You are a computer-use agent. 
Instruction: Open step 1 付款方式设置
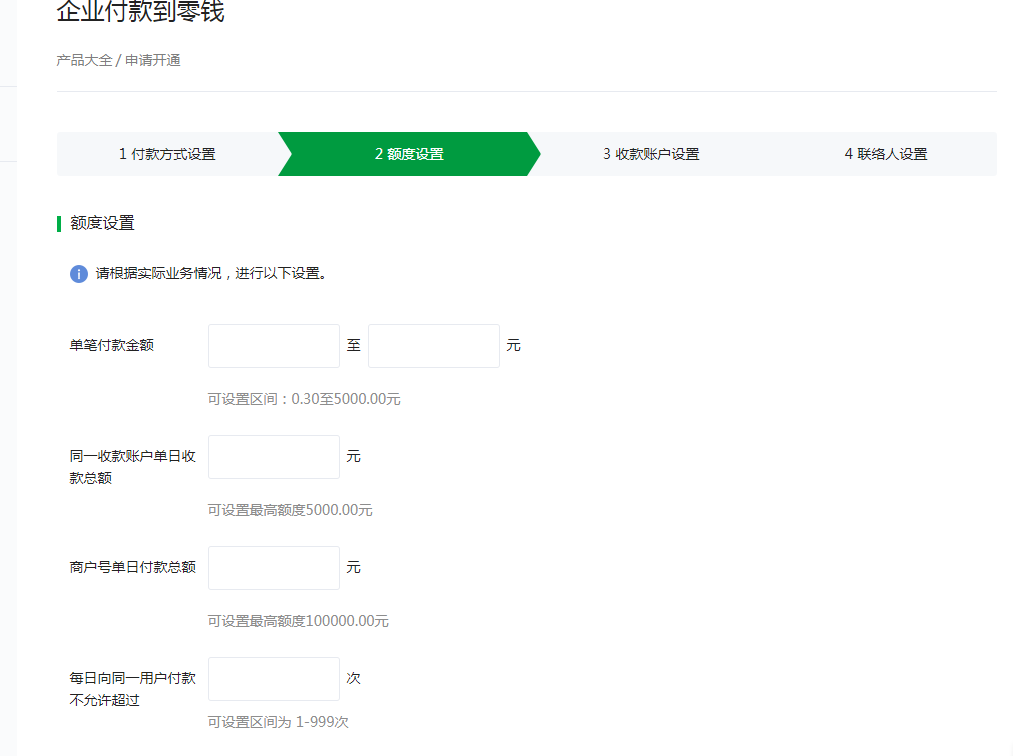coord(167,154)
